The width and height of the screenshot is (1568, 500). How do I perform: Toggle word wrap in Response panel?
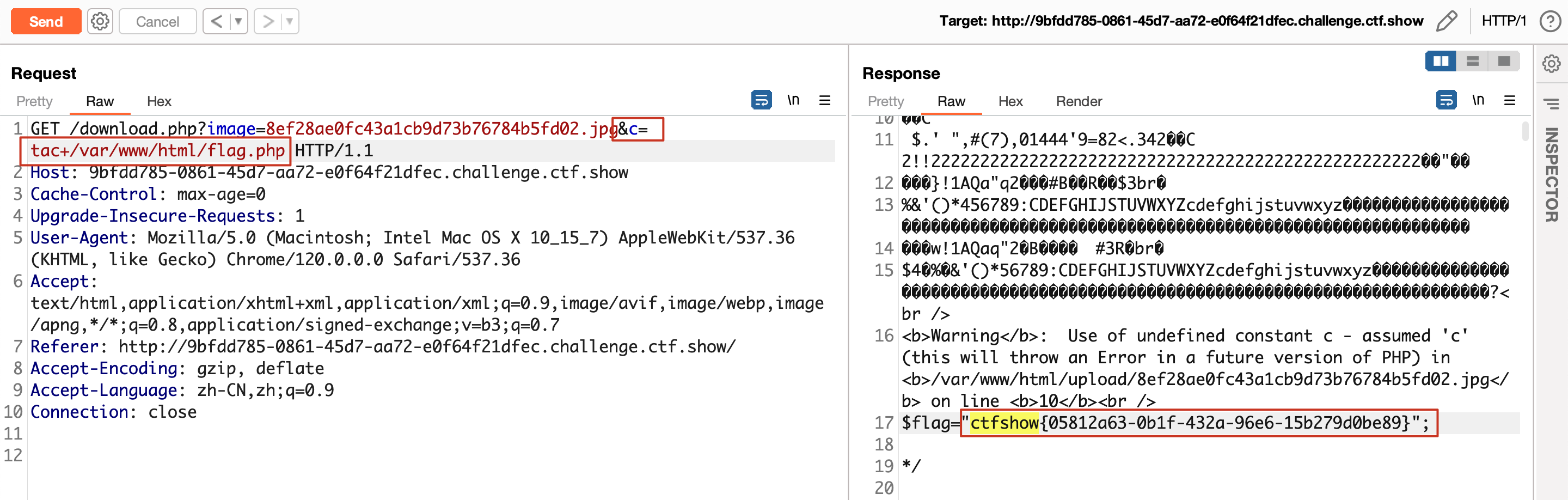[x=1446, y=100]
